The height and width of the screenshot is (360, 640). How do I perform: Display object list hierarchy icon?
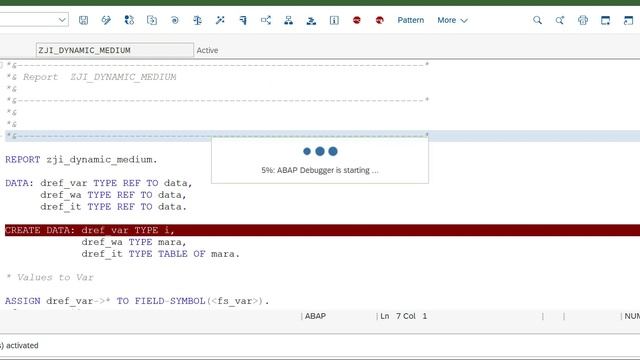click(289, 20)
